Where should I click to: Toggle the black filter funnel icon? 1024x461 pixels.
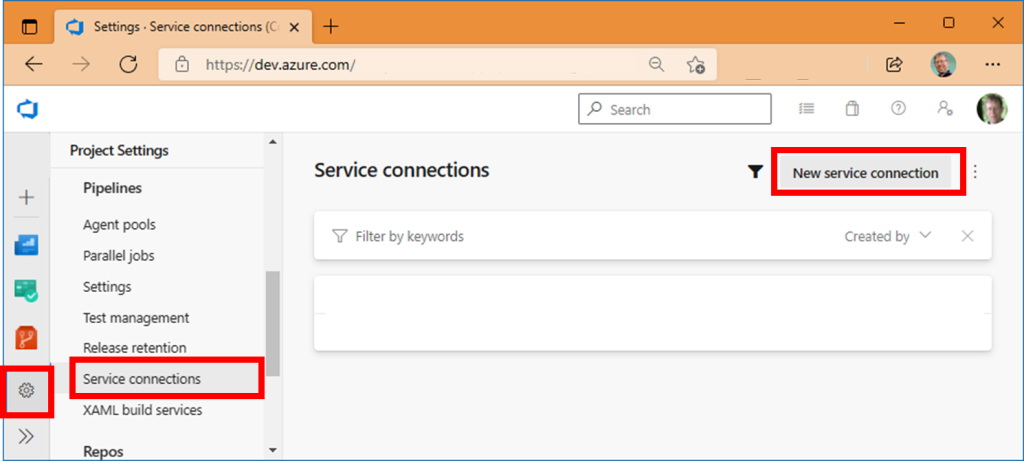(x=756, y=172)
